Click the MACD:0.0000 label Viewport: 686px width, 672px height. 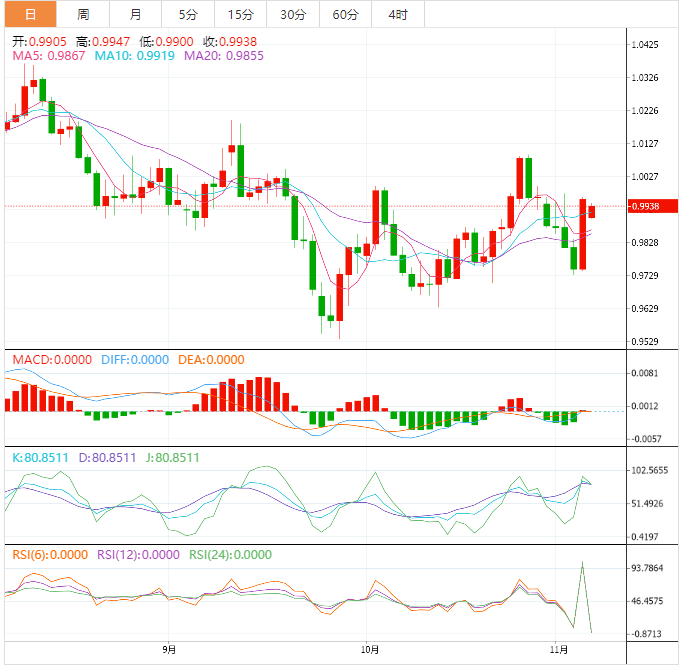click(52, 360)
